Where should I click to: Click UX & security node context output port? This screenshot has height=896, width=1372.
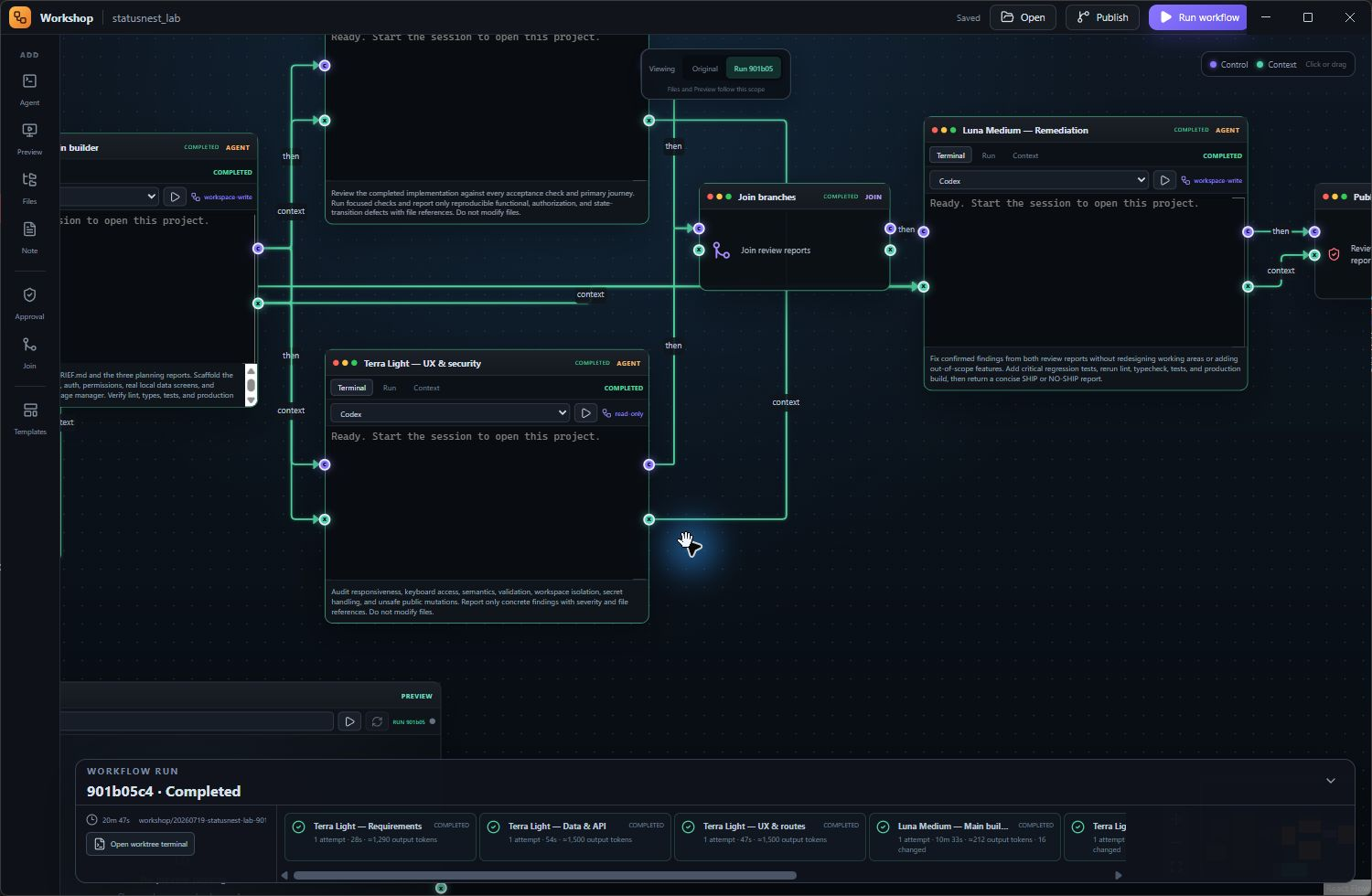[x=649, y=519]
